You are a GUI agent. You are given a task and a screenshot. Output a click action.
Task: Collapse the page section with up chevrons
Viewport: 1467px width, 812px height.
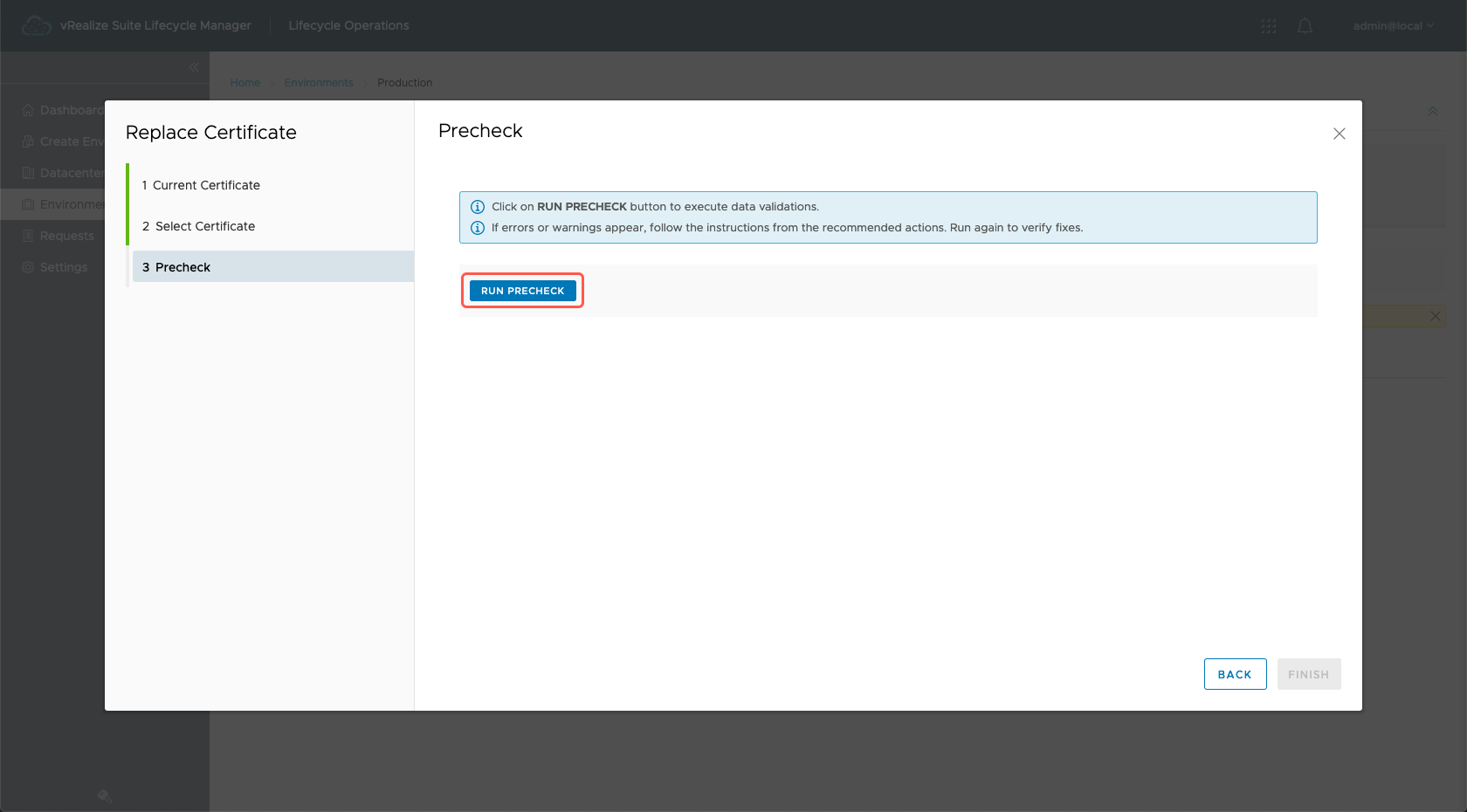click(x=1432, y=112)
